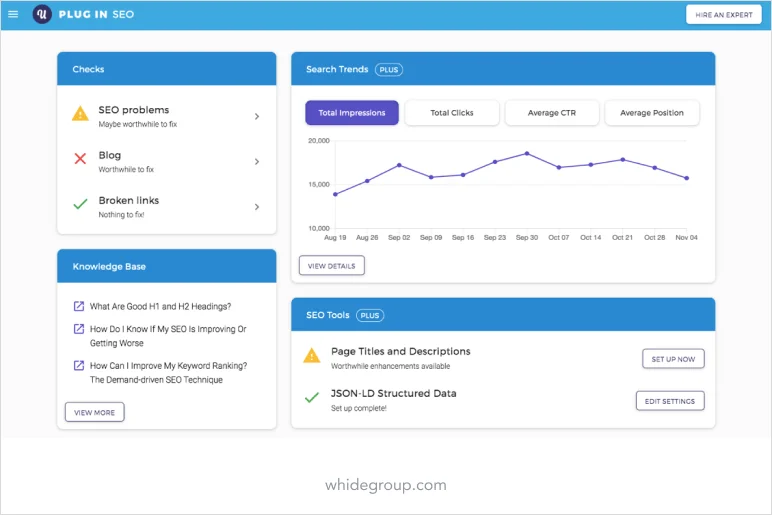Click the Blog check title text
The width and height of the screenshot is (772, 515).
110,155
